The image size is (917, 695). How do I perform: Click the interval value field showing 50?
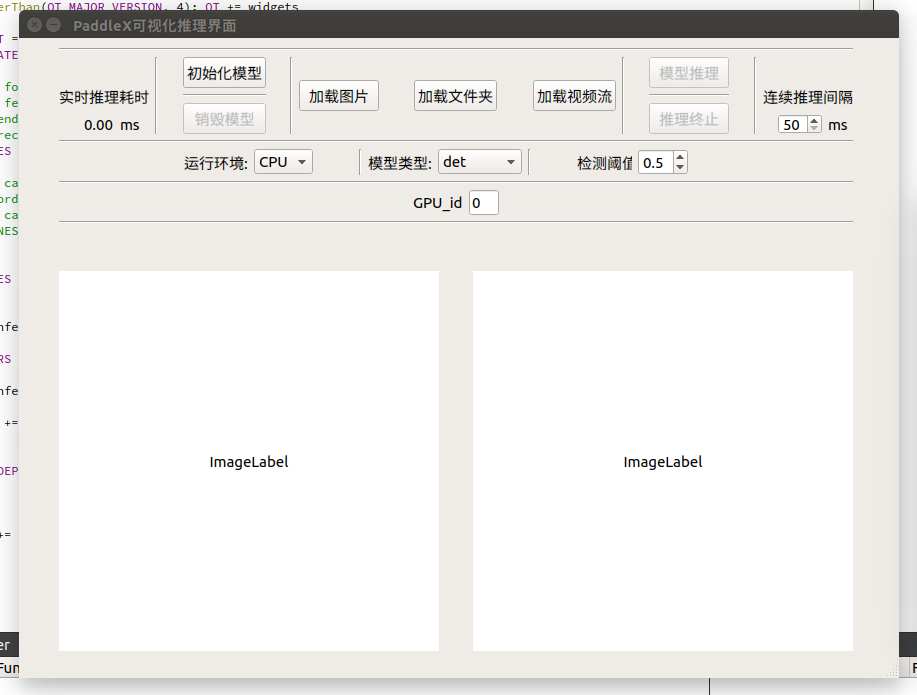point(792,125)
